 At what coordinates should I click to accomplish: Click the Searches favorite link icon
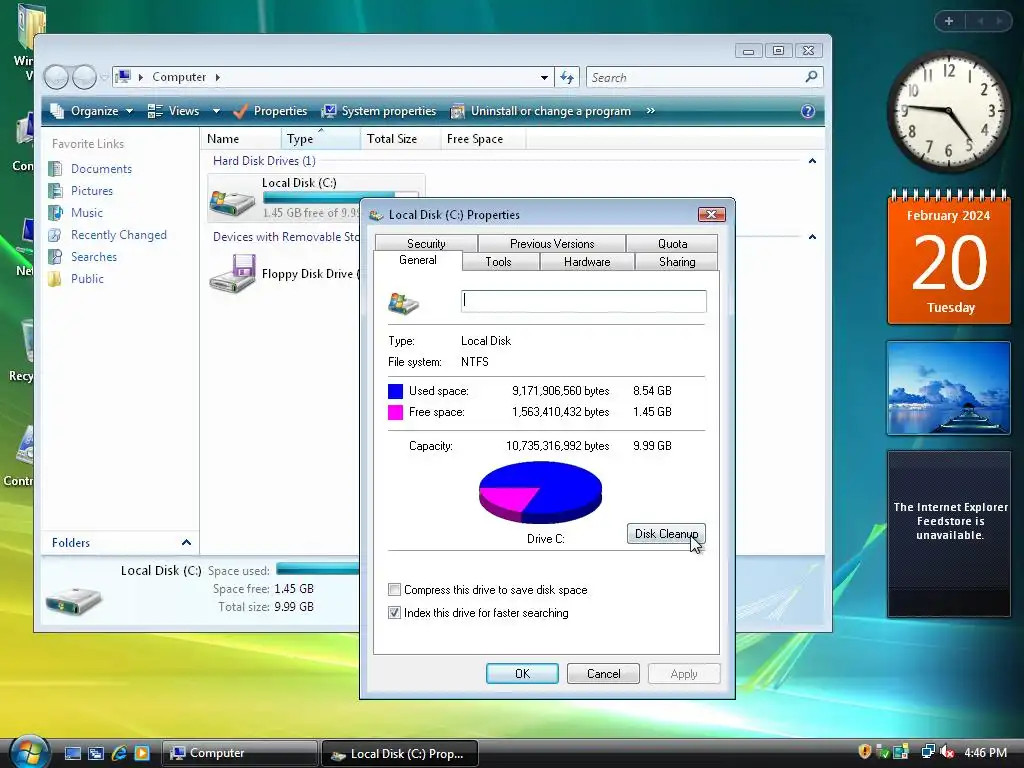click(x=56, y=257)
